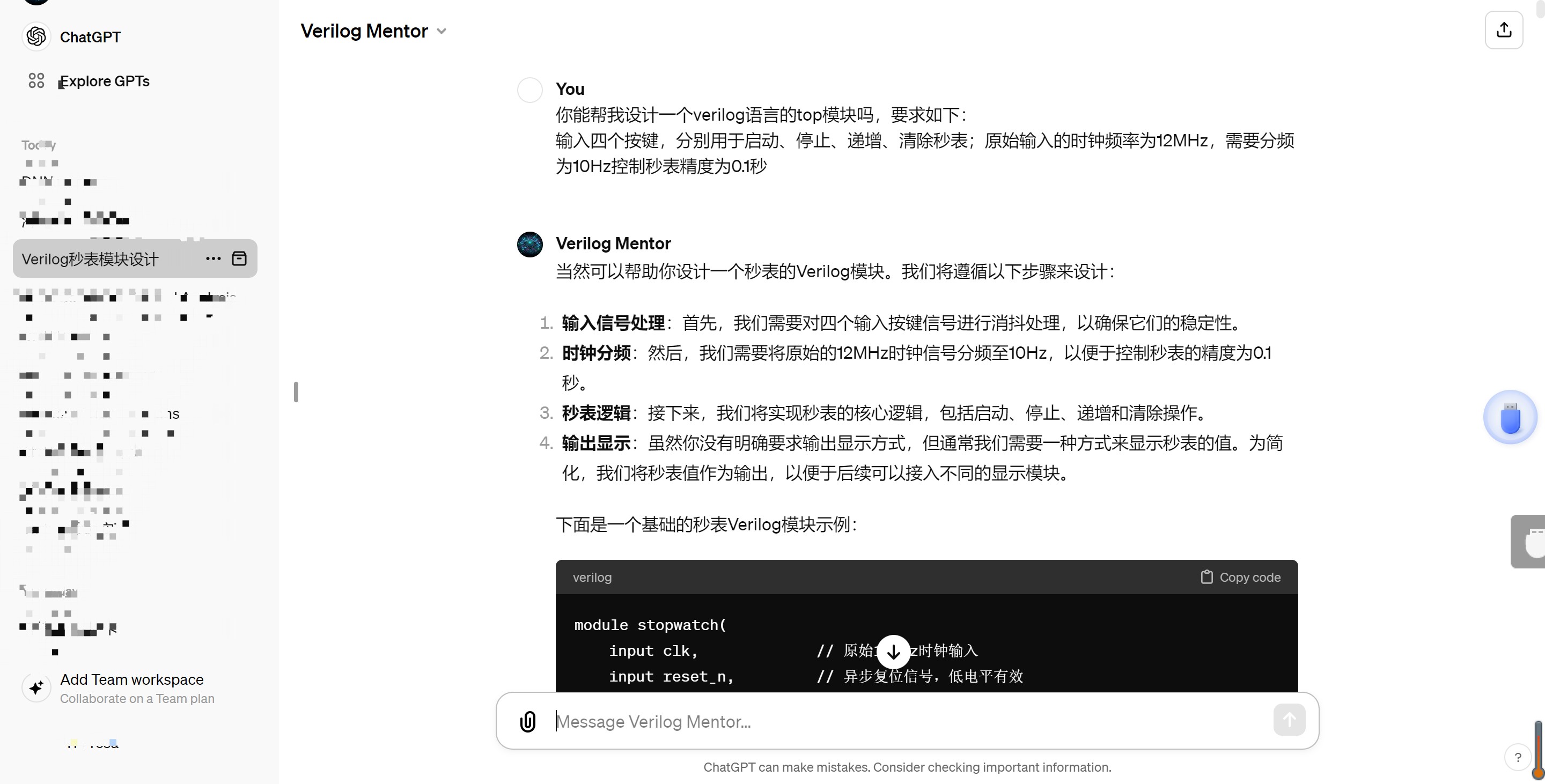Focus the Message Verilog Mentor input field
Screen dimensions: 1545x784
tap(907, 721)
